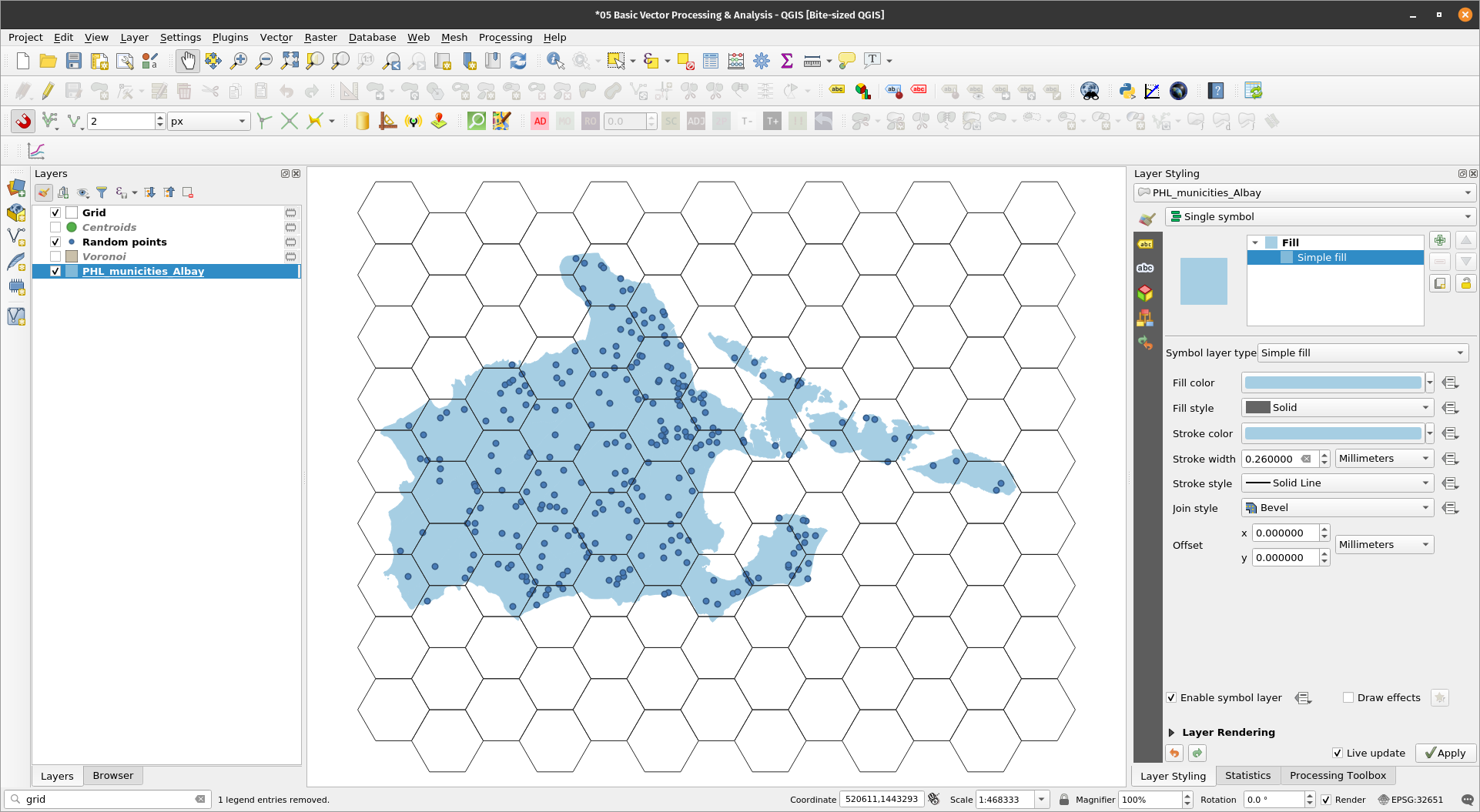Viewport: 1480px width, 812px height.
Task: Click the Zoom Full extent icon
Action: 290,61
